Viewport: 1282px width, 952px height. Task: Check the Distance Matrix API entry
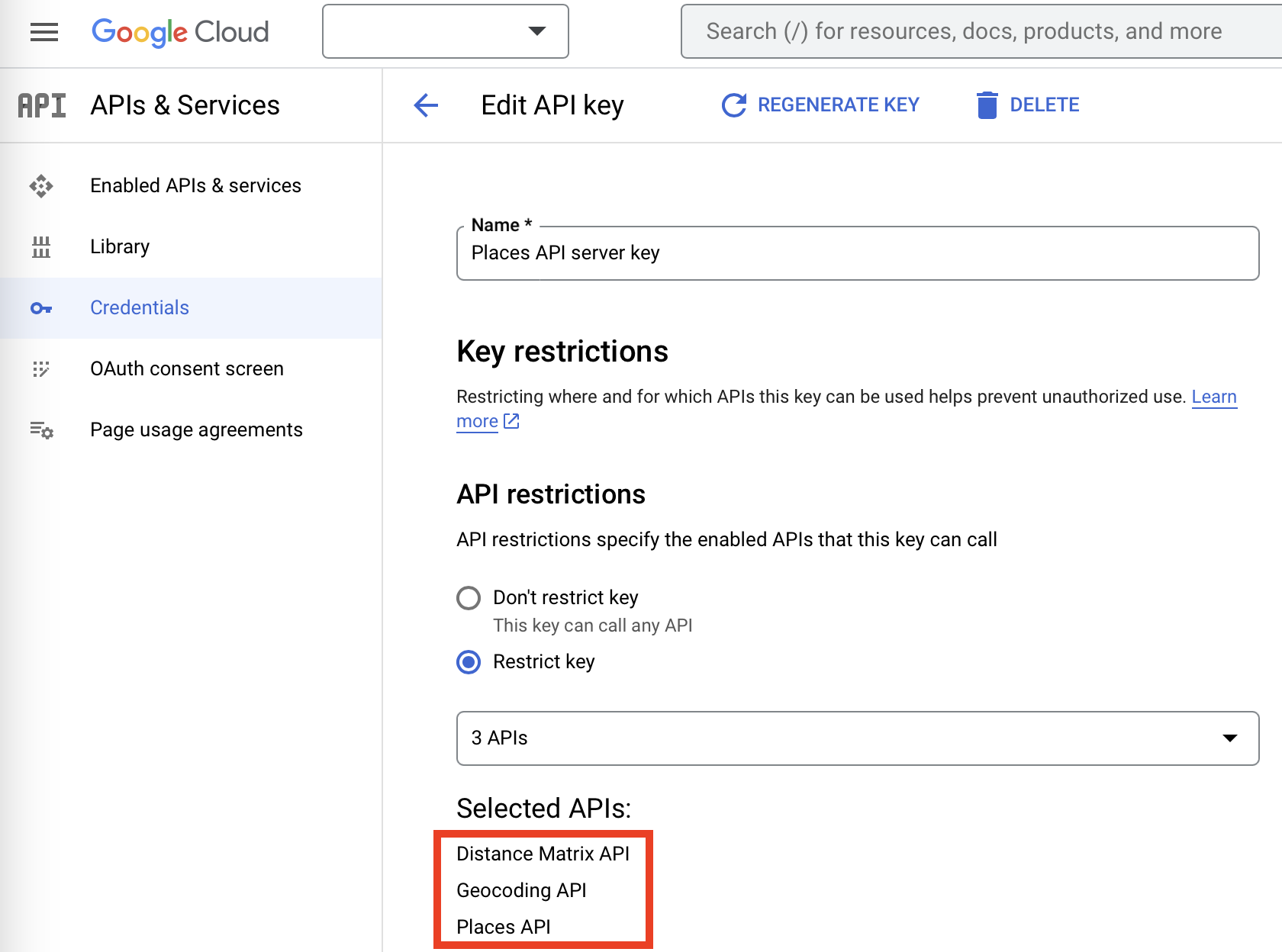point(543,854)
